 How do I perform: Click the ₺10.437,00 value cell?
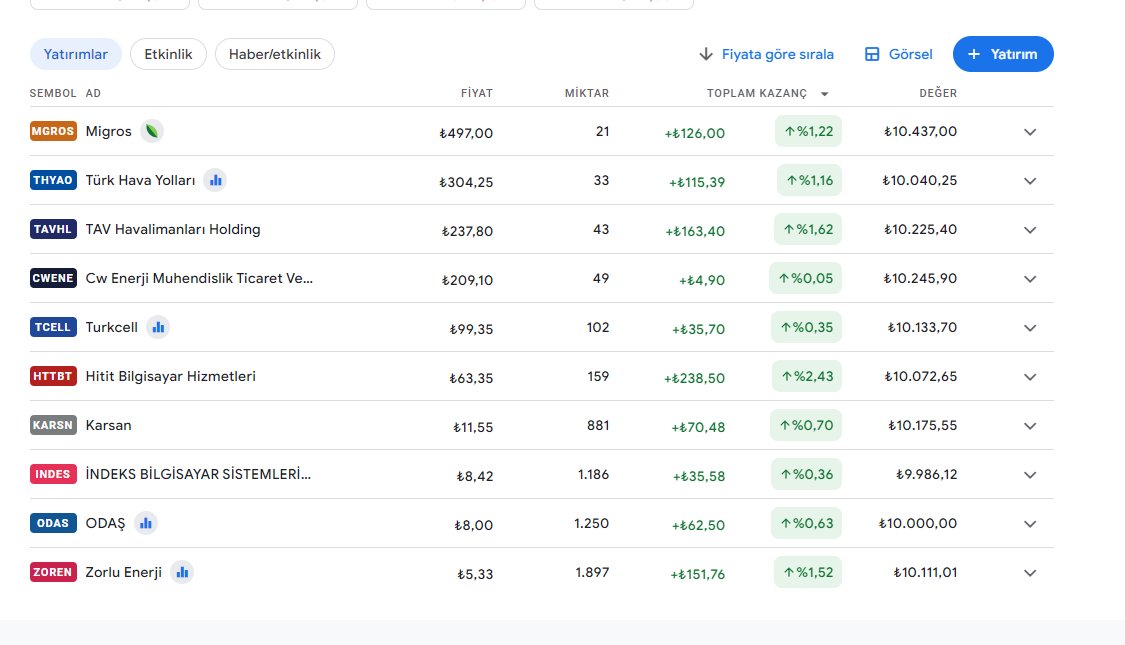click(x=921, y=131)
